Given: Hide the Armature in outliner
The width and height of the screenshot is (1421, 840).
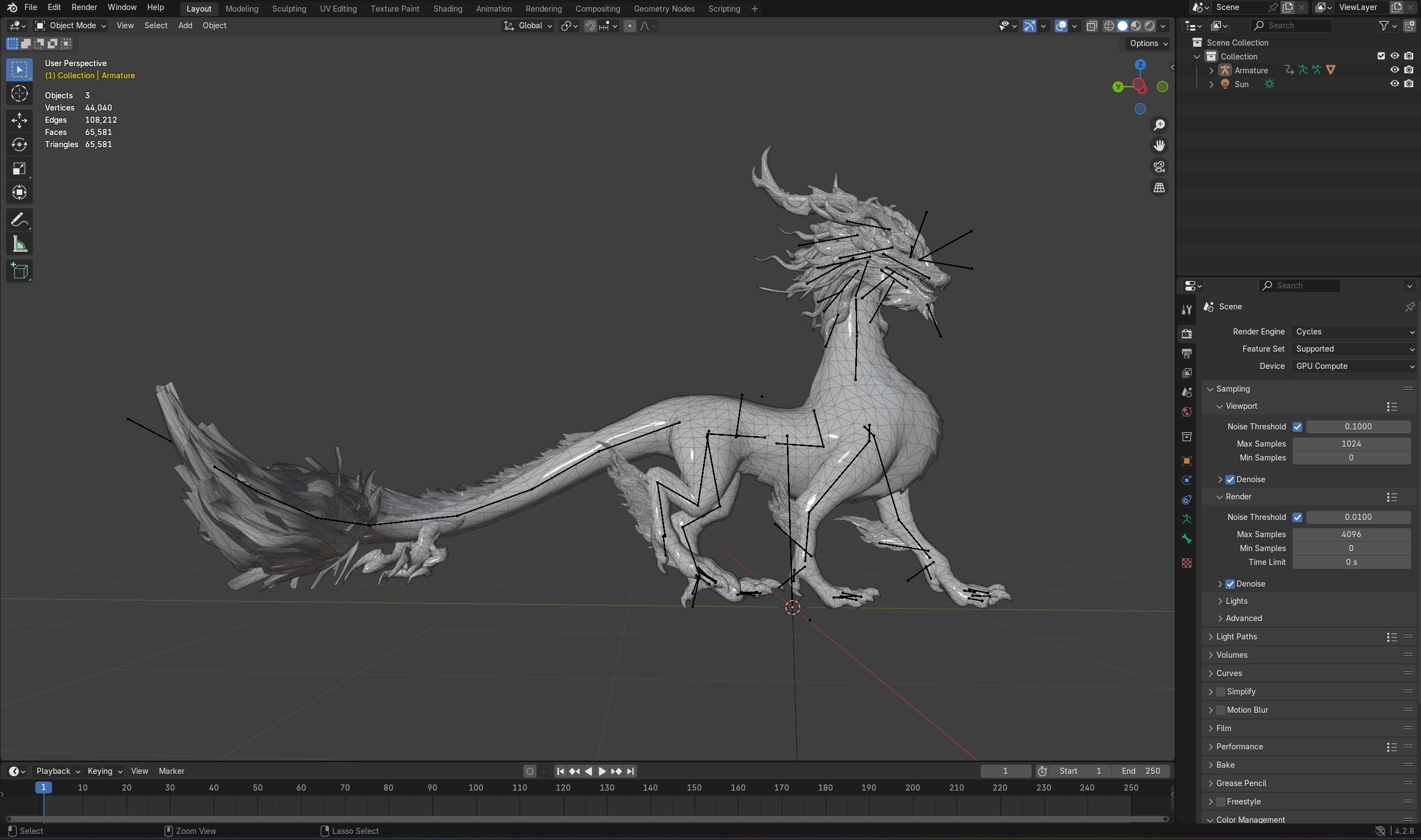Looking at the screenshot, I should (x=1394, y=69).
